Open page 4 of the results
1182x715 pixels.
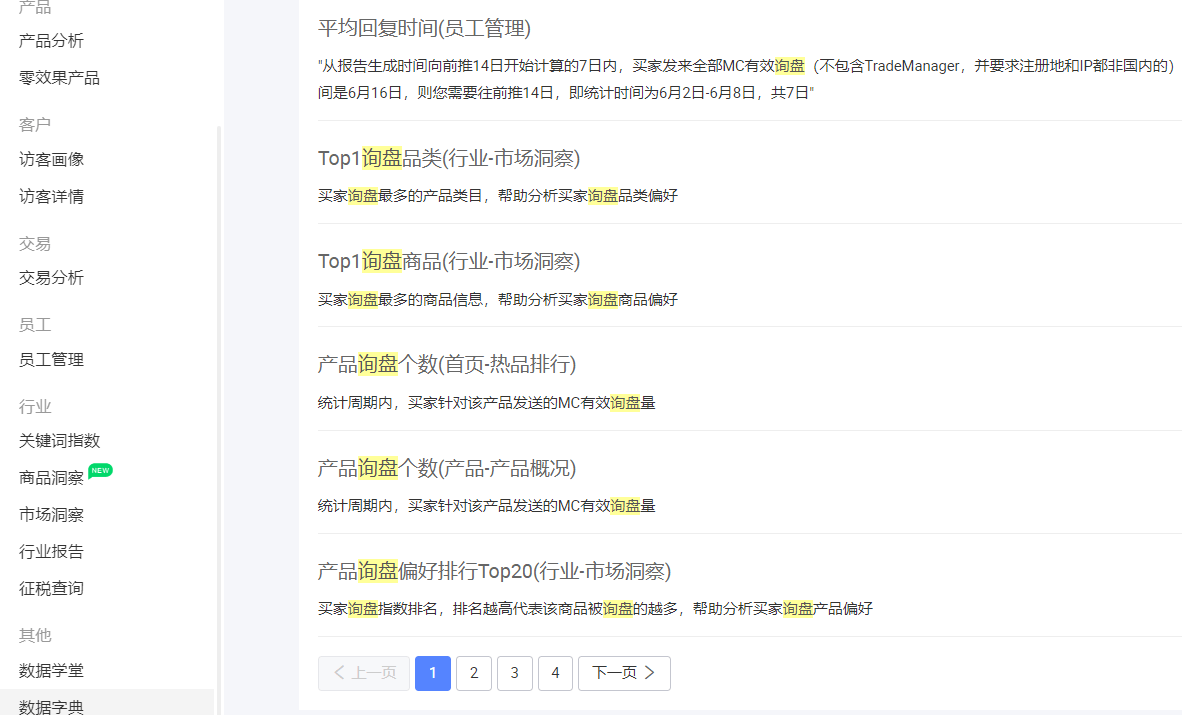[x=555, y=673]
